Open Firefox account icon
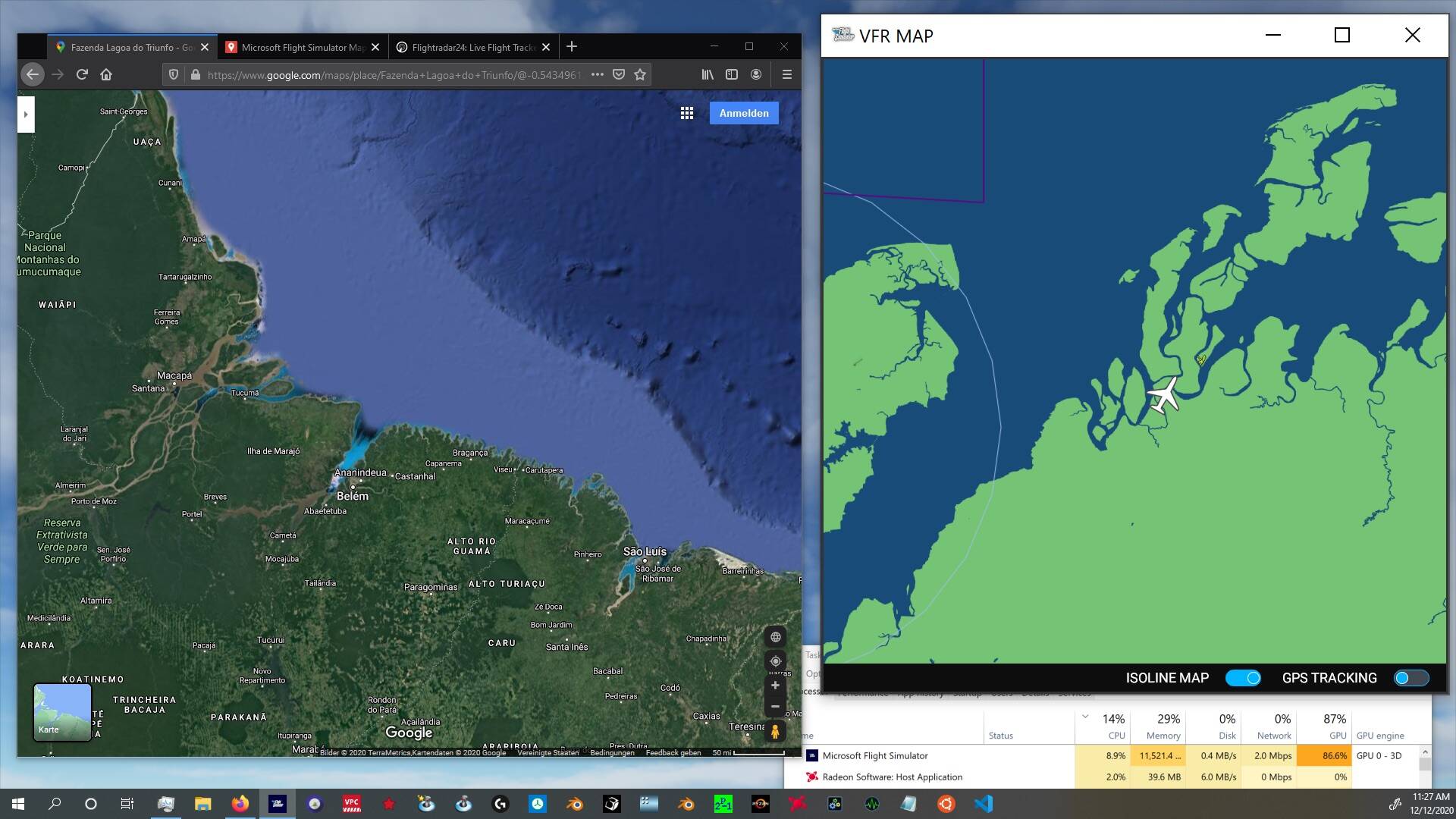Image resolution: width=1456 pixels, height=819 pixels. coord(756,74)
